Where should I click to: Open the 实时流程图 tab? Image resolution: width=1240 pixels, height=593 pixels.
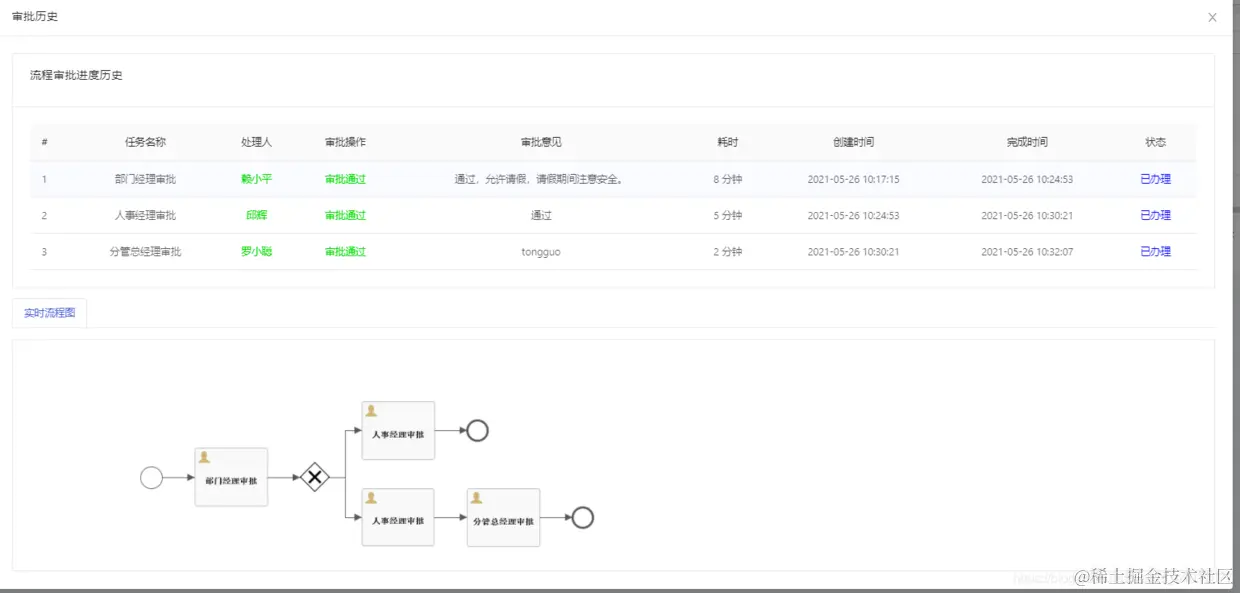coord(50,313)
